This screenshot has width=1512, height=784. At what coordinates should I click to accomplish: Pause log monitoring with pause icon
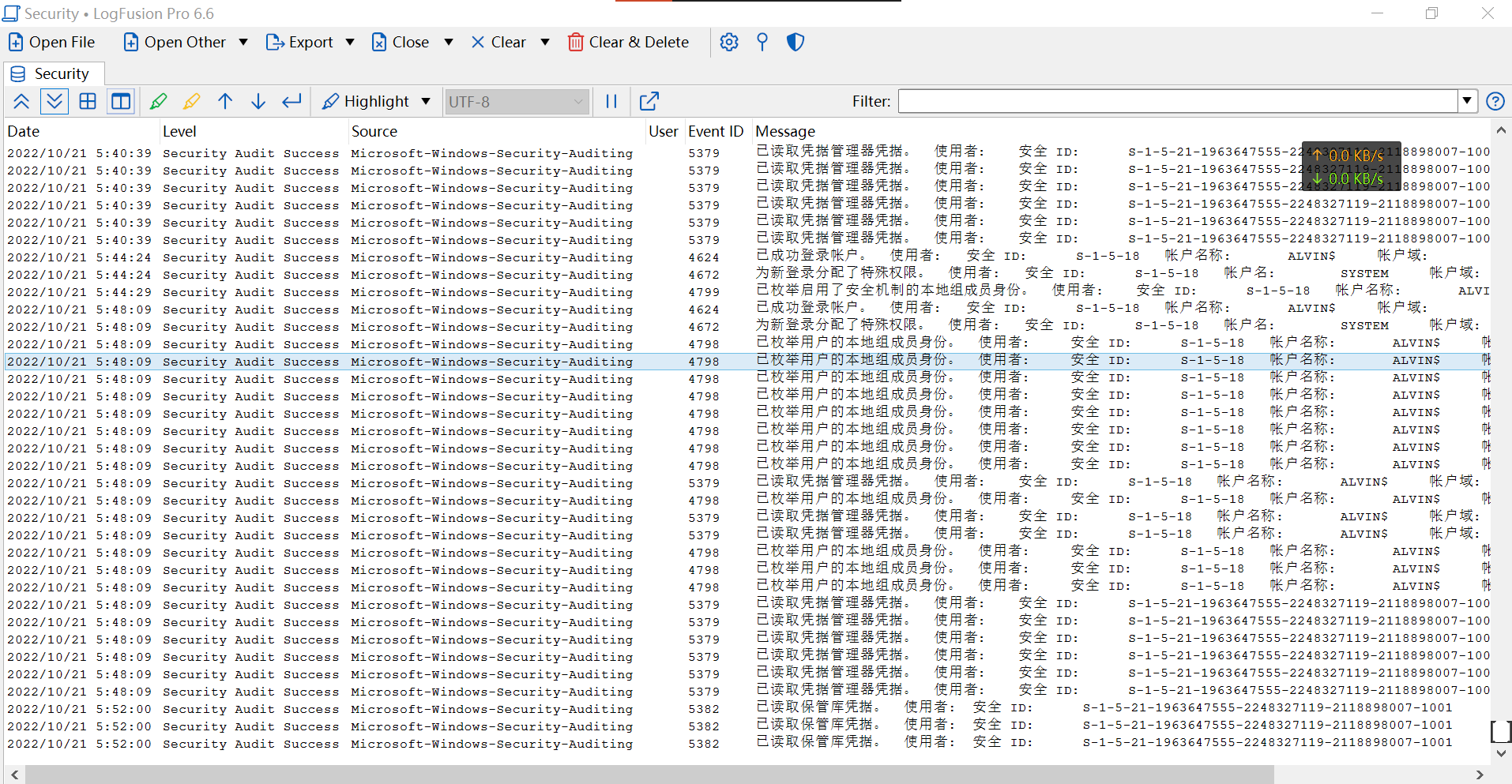[x=611, y=101]
